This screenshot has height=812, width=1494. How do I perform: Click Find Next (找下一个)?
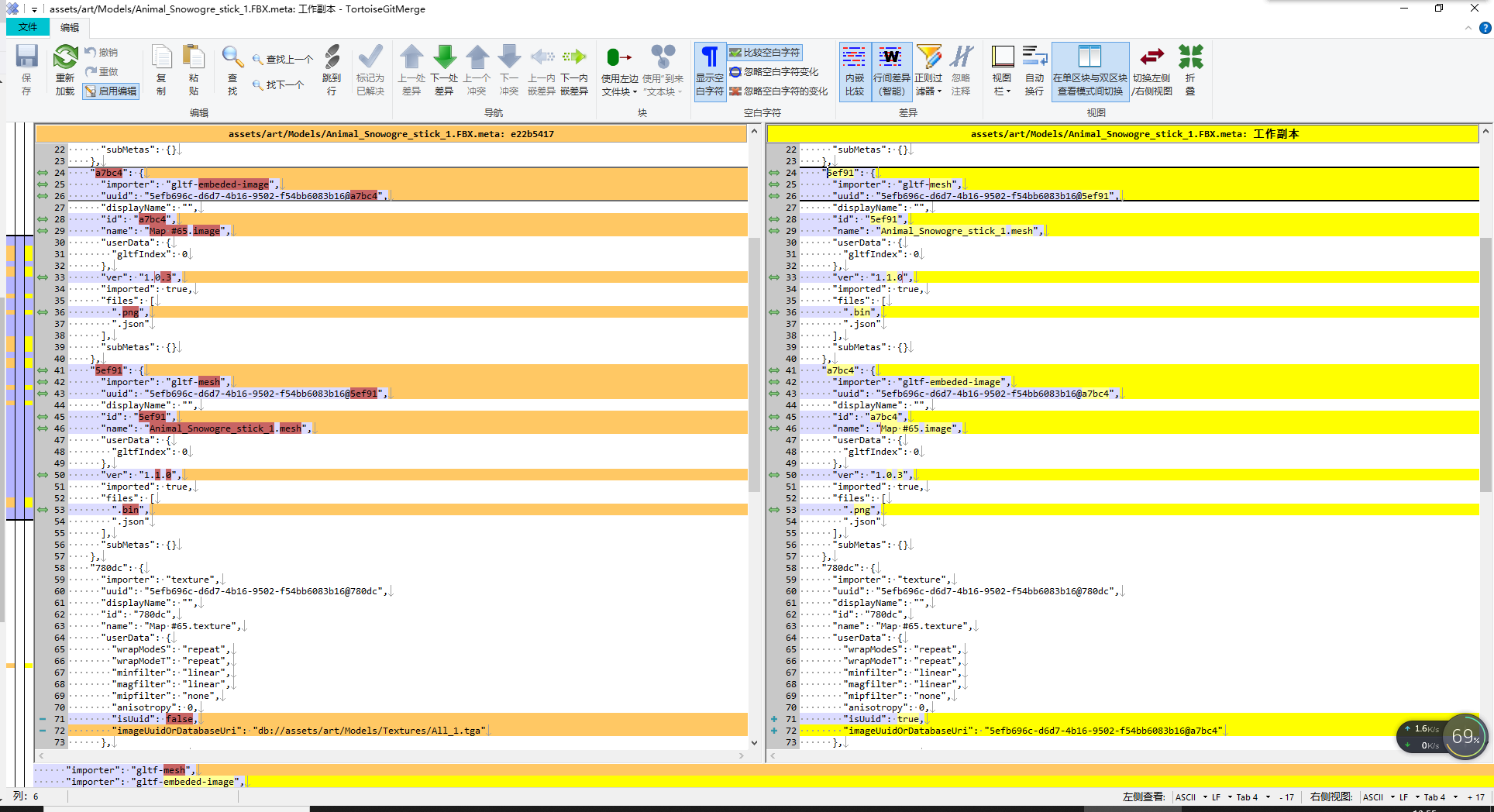(x=278, y=84)
